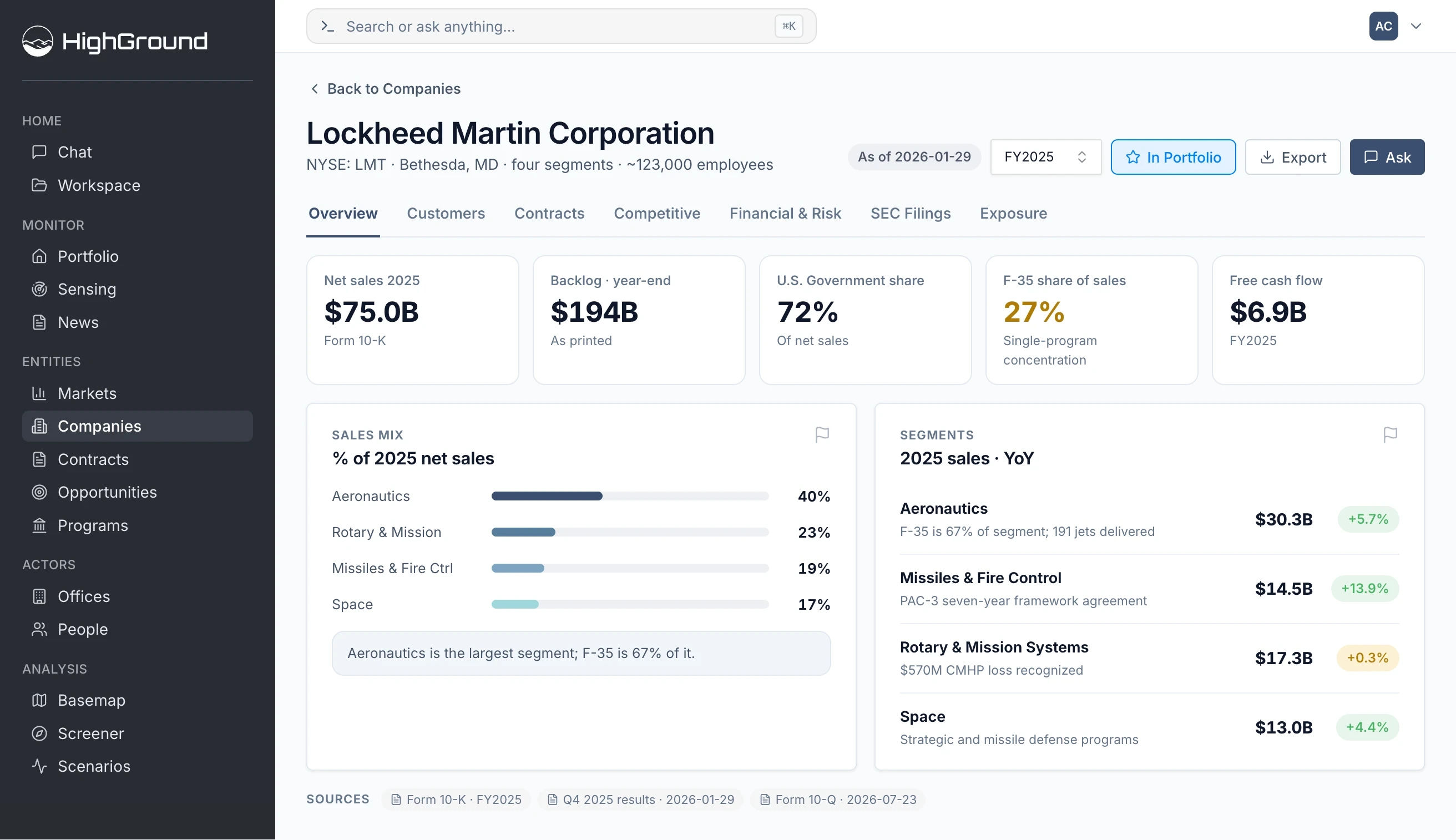Viewport: 1456px width, 840px height.
Task: Click the Basemap map icon
Action: [x=39, y=700]
